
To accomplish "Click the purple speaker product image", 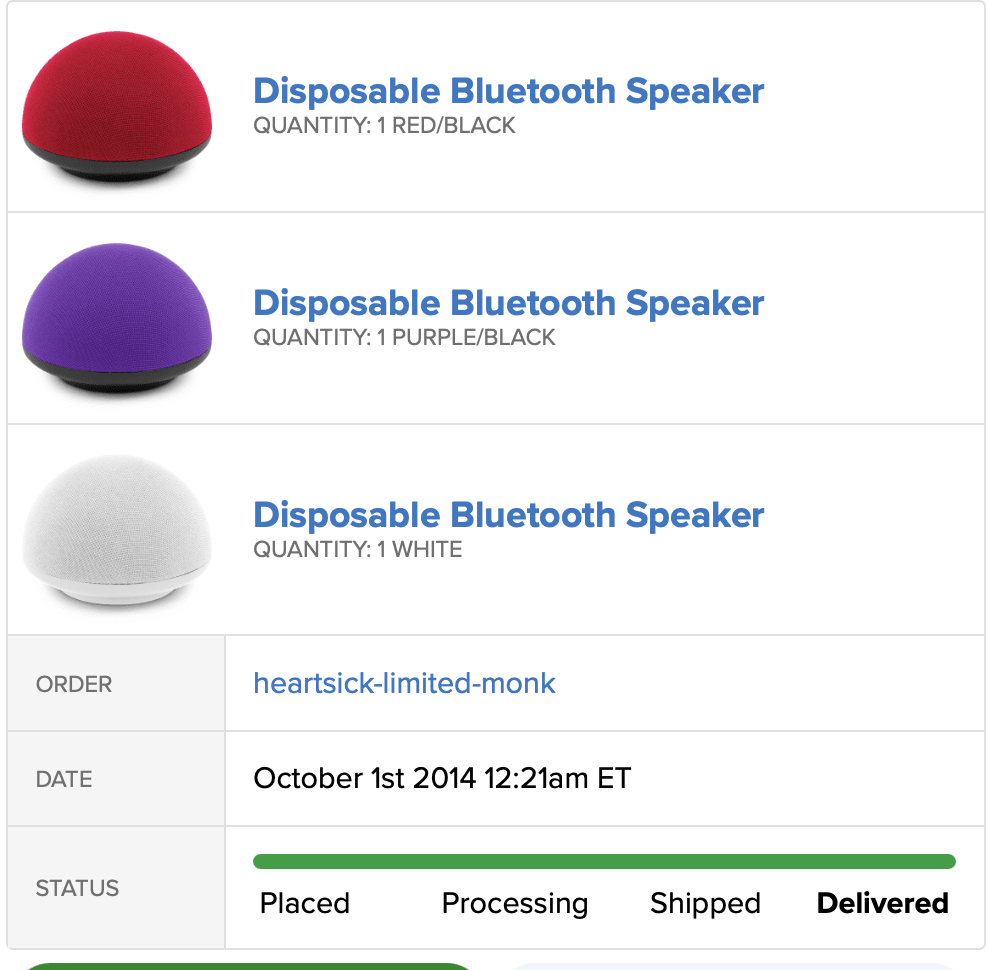I will click(117, 318).
